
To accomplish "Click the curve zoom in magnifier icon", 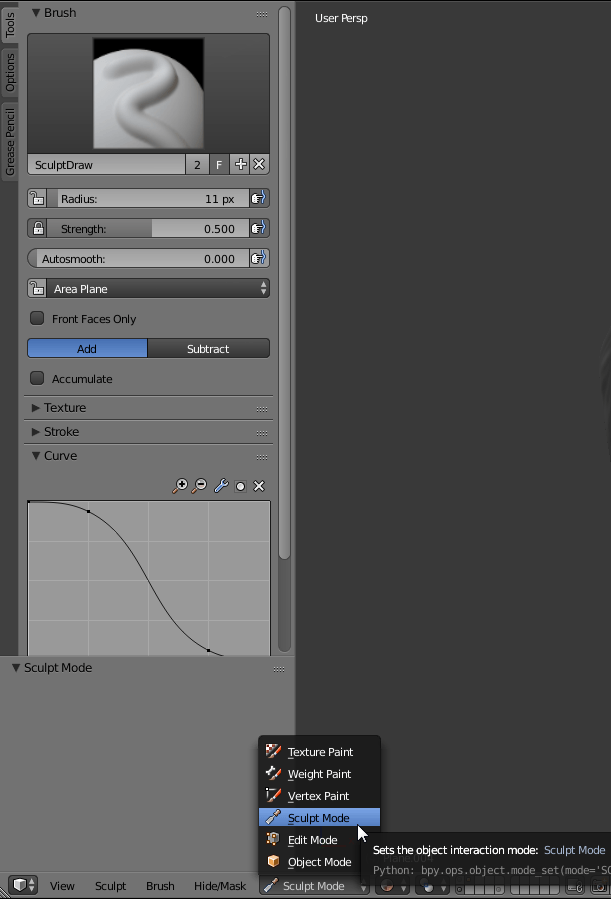I will 180,486.
